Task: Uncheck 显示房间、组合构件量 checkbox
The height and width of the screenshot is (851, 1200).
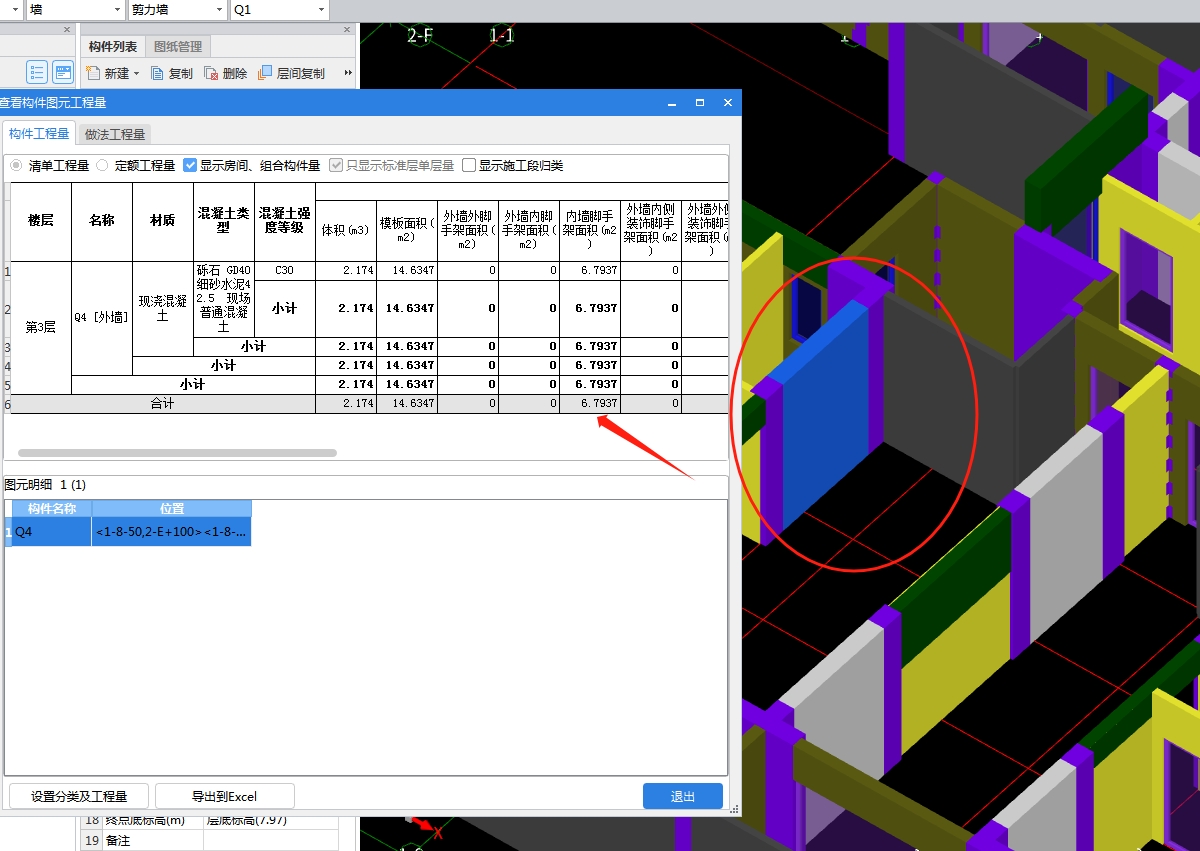Action: pos(190,165)
